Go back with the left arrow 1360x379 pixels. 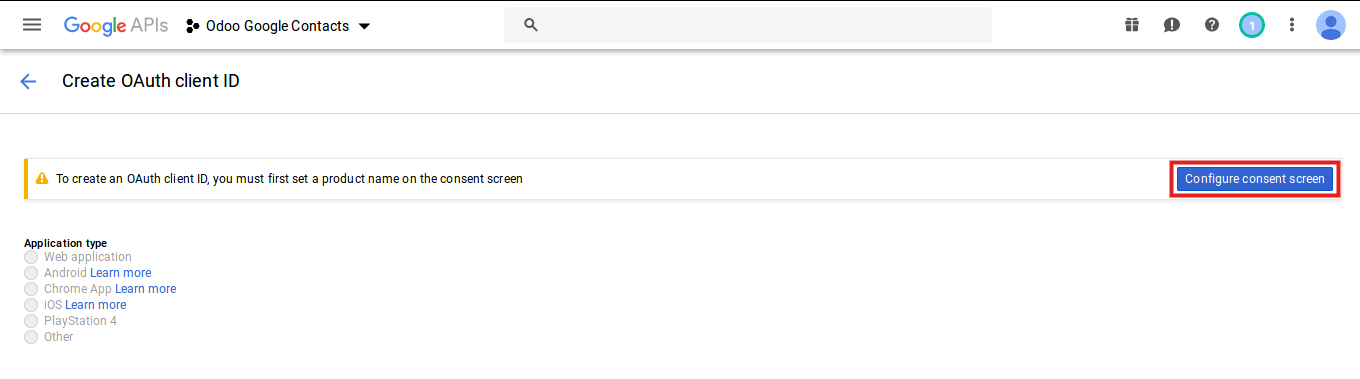(28, 82)
